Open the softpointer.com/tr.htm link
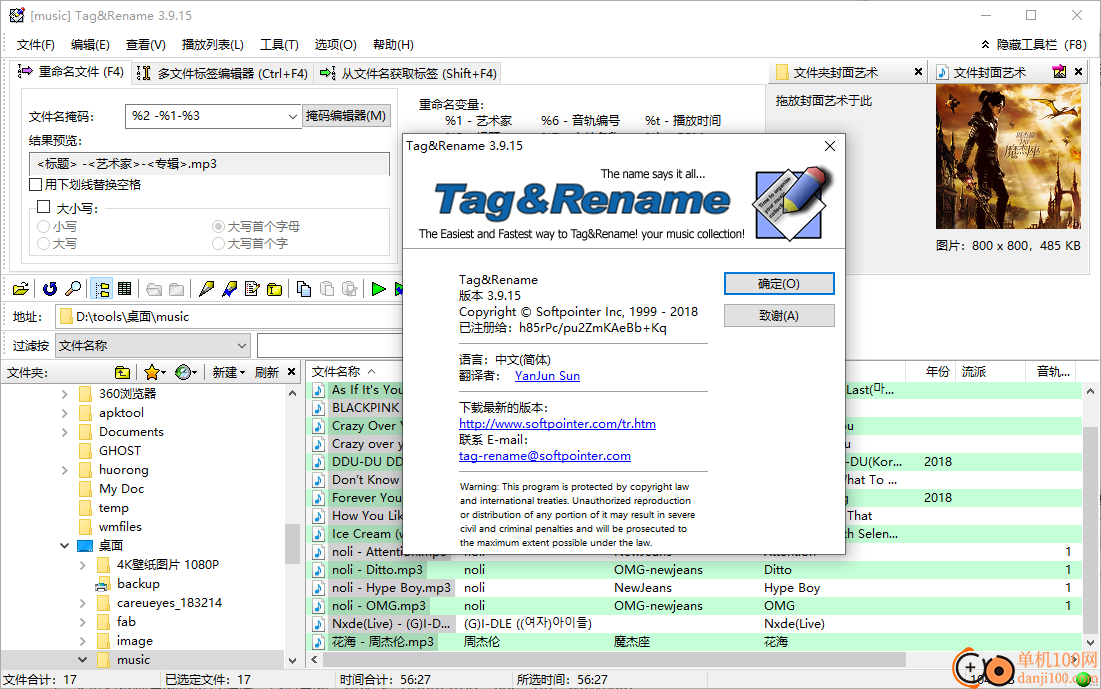 pos(557,424)
